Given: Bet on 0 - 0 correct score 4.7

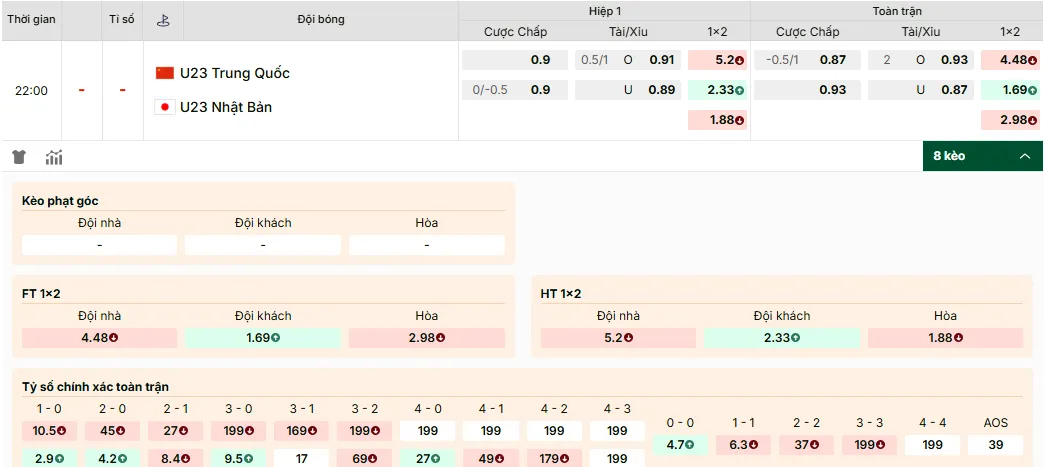Looking at the screenshot, I should click(x=680, y=445).
